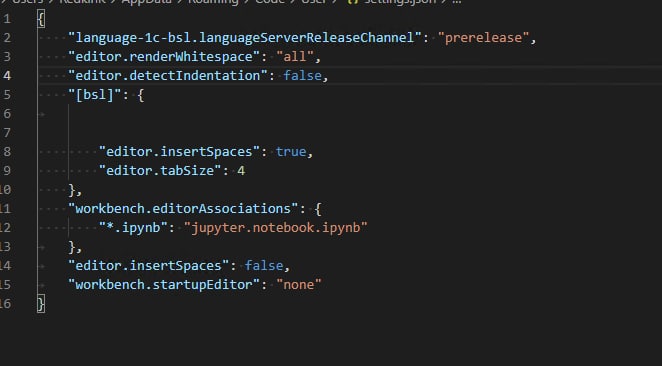Click the opening brace on line 1
The image size is (662, 366).
tap(41, 19)
